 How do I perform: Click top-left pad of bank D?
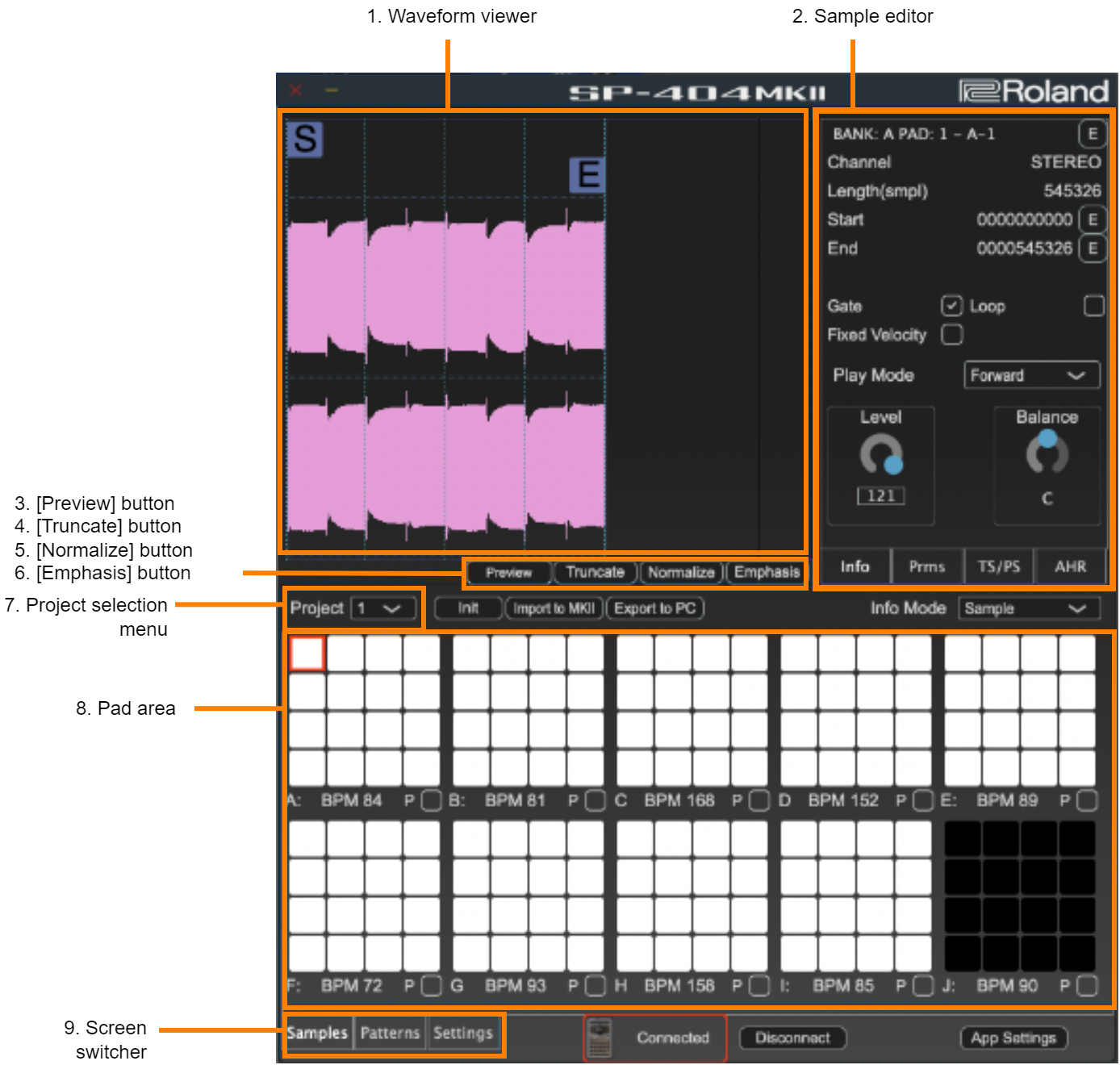799,654
